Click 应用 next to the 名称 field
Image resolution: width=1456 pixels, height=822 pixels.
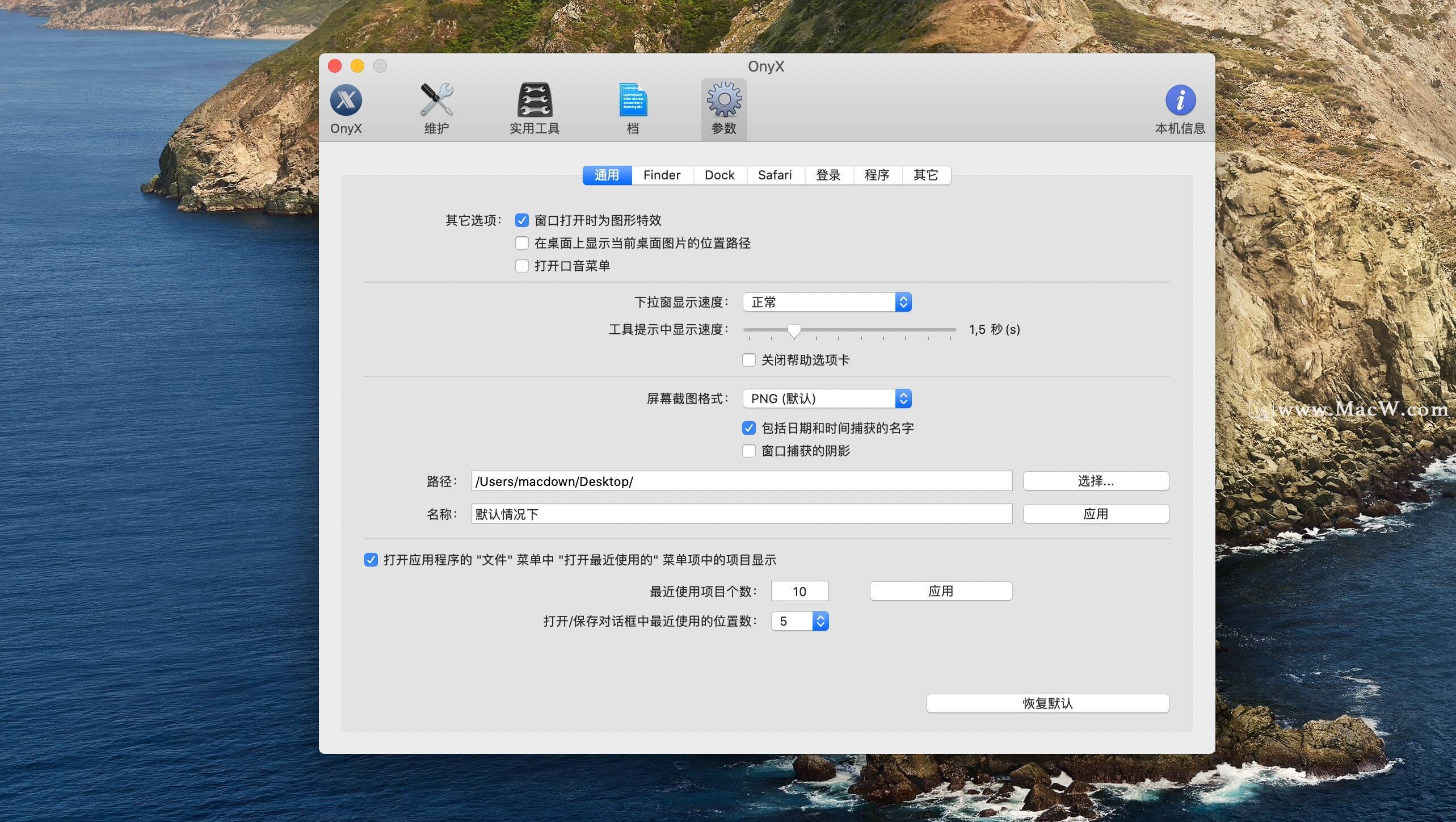point(1096,514)
